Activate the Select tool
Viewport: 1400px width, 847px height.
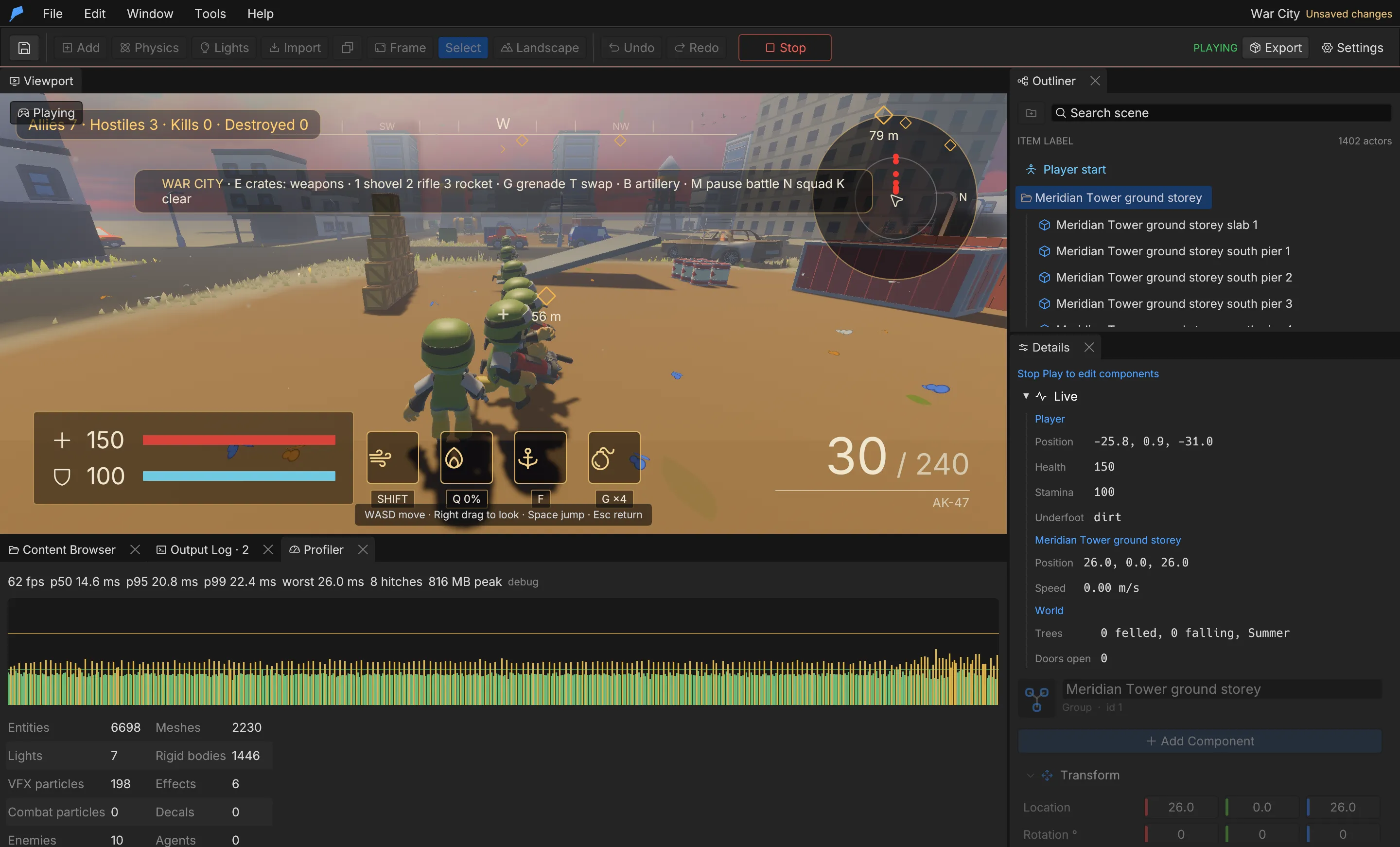(x=462, y=48)
